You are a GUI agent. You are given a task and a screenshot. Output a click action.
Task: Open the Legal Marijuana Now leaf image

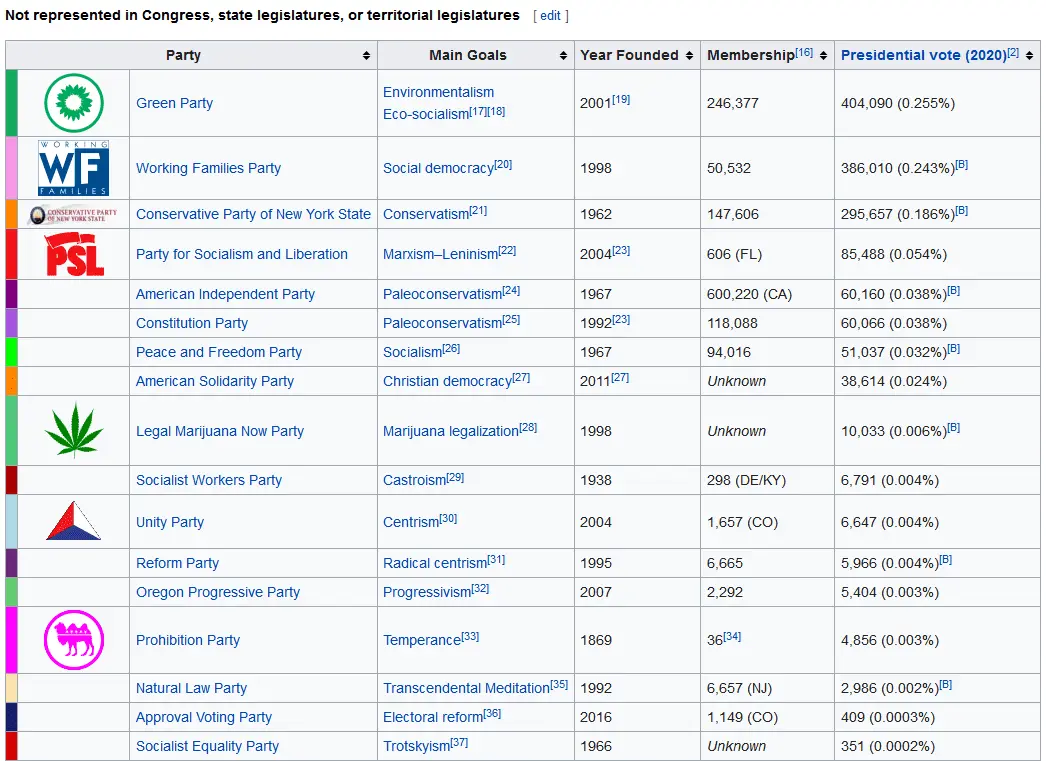tap(73, 431)
